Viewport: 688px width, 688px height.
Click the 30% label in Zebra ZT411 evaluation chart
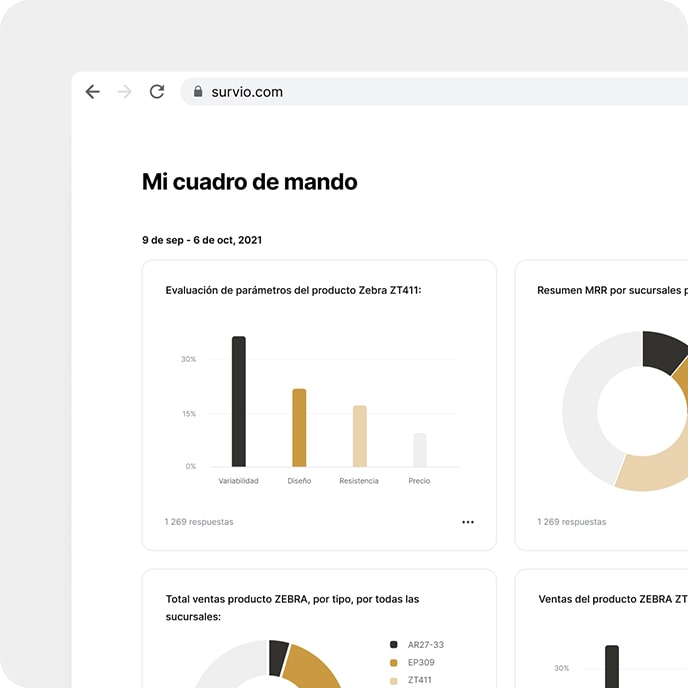[x=189, y=359]
